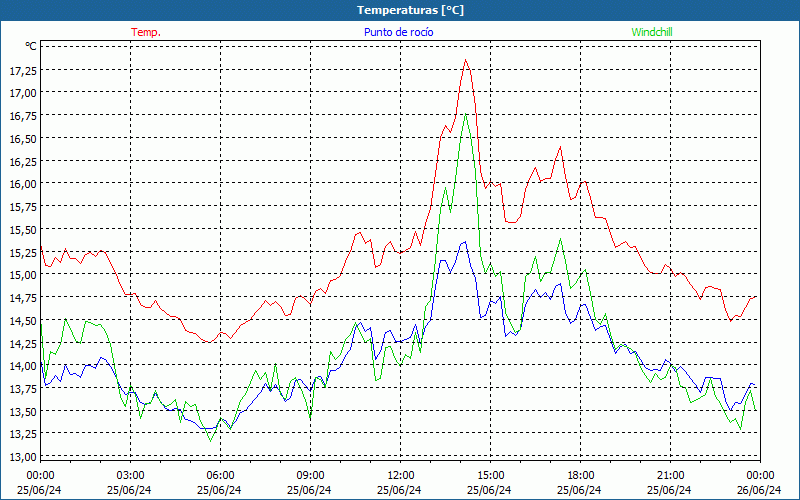
Task: Click the green windchill peak near 14:00
Action: point(465,114)
